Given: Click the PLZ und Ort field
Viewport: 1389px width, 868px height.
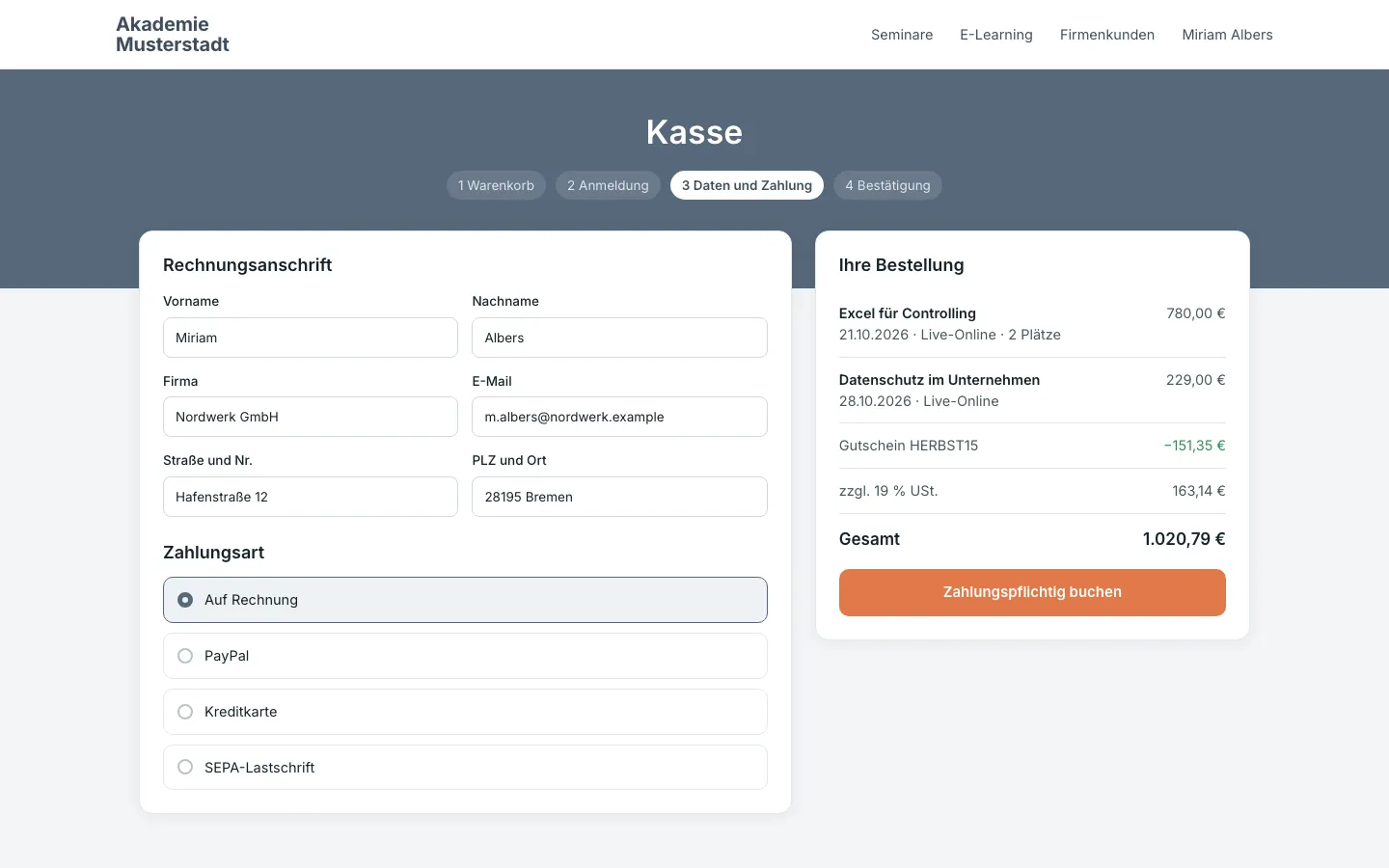Looking at the screenshot, I should (619, 497).
